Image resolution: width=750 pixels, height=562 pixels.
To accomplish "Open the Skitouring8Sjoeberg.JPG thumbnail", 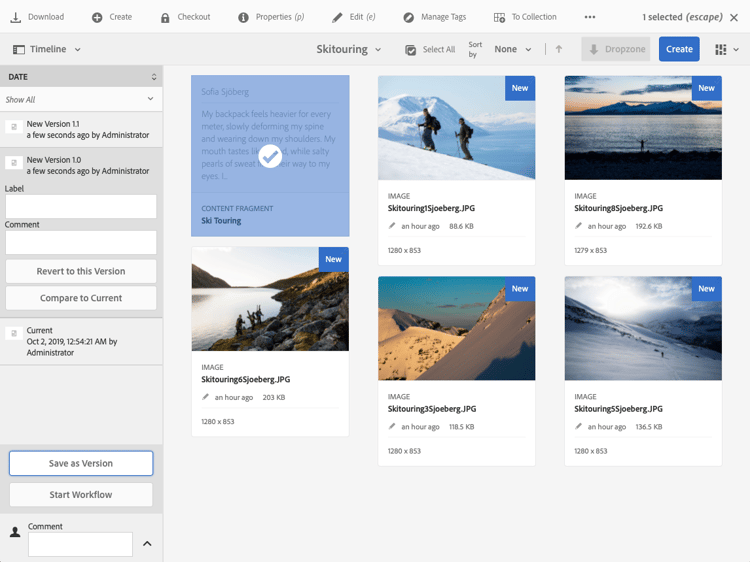I will click(x=643, y=128).
